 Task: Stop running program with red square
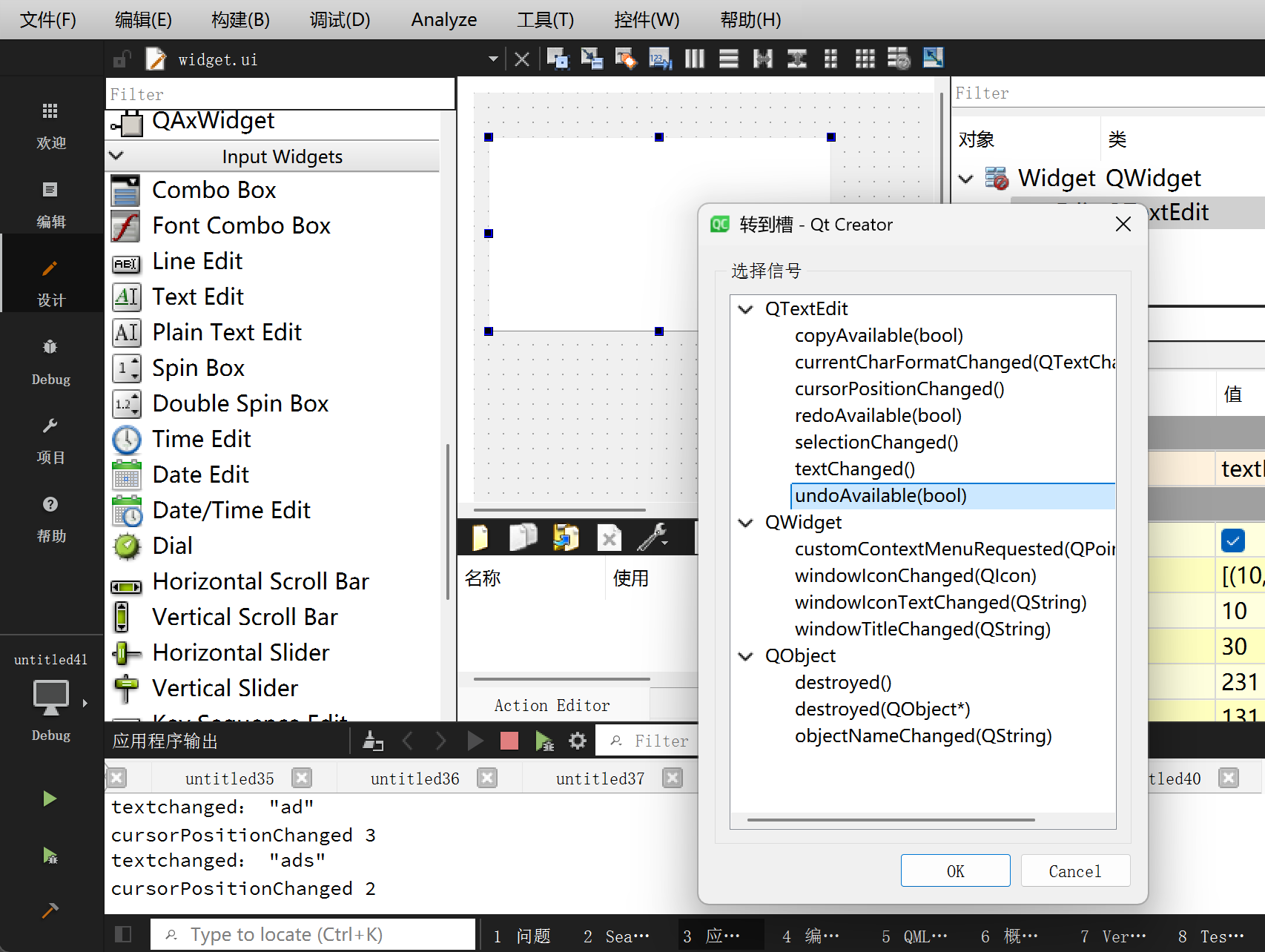coord(509,741)
